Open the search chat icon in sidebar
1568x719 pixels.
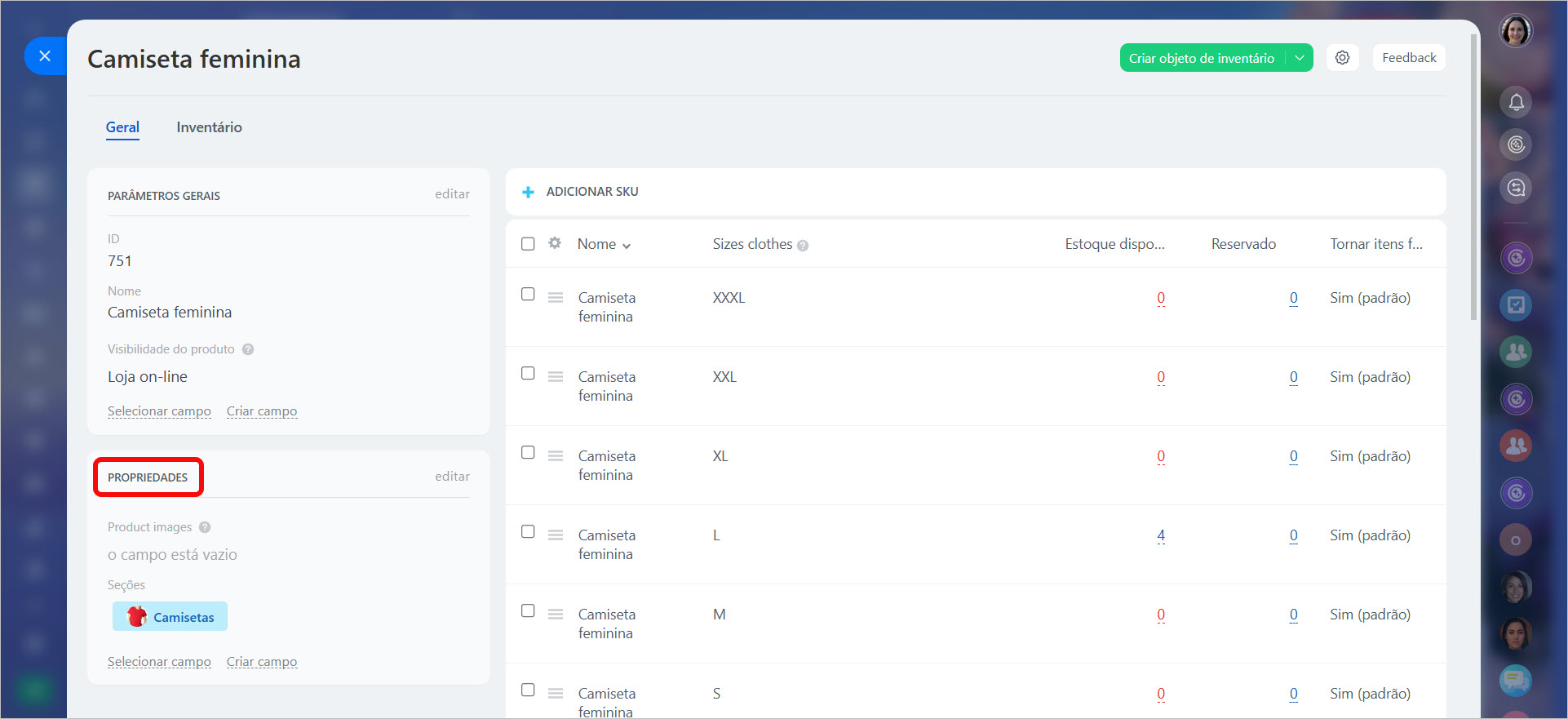(x=1516, y=188)
